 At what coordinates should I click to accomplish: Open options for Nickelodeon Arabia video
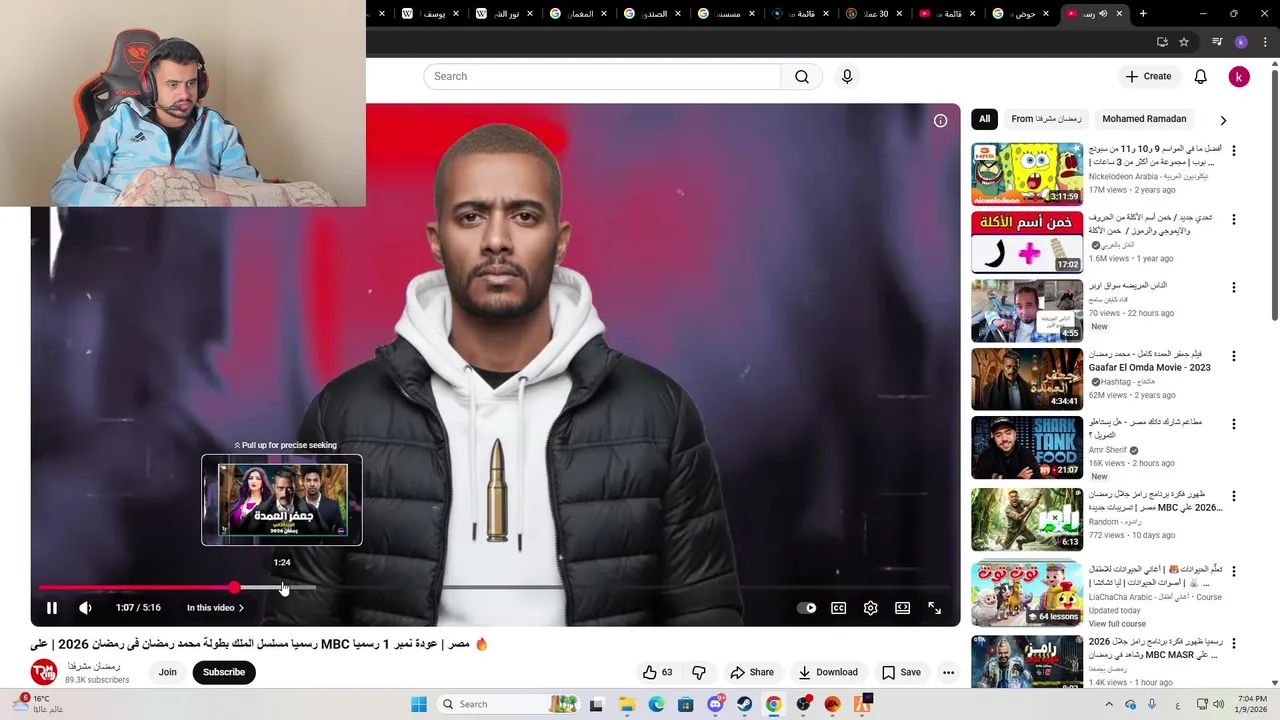coord(1233,151)
